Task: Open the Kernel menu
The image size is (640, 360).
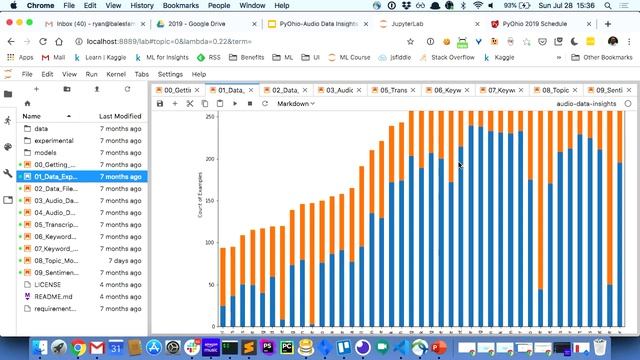Action: (116, 74)
